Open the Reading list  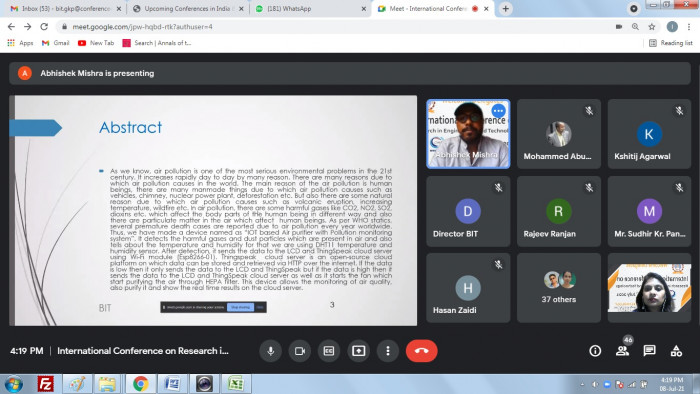coord(671,43)
